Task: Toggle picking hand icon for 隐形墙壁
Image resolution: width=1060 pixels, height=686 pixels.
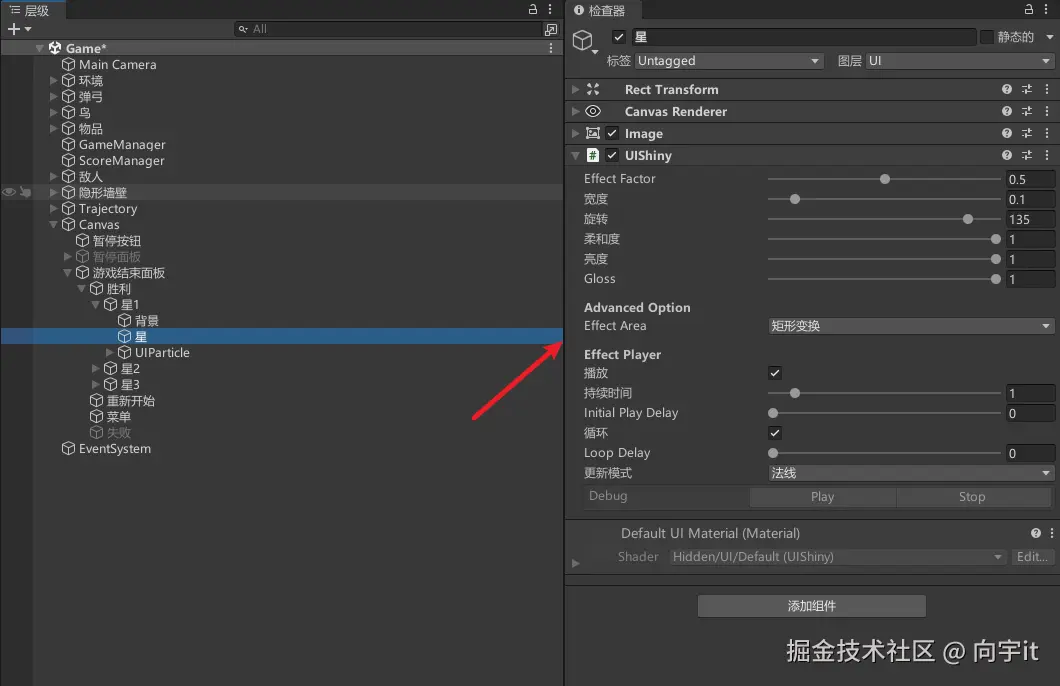Action: [x=26, y=193]
